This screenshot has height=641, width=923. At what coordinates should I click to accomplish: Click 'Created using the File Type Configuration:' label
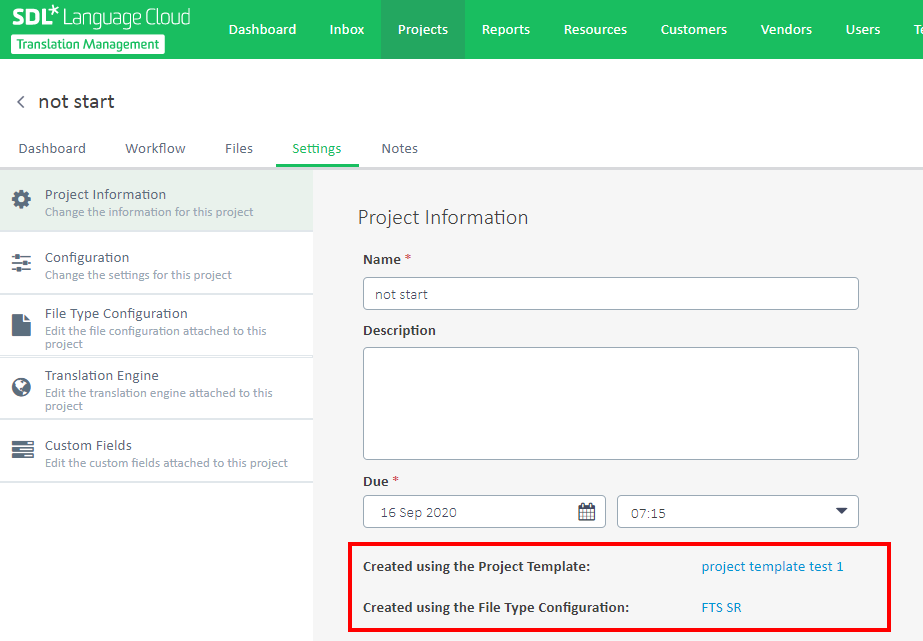click(496, 607)
